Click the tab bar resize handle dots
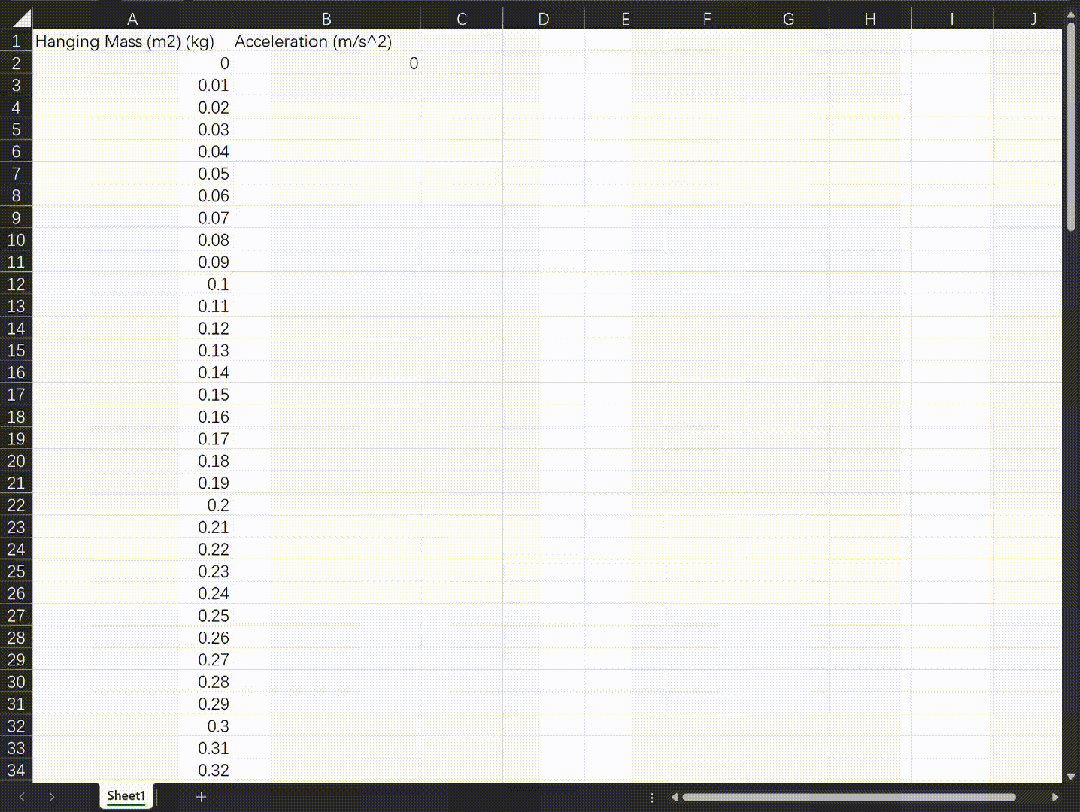This screenshot has width=1080, height=812. (652, 797)
